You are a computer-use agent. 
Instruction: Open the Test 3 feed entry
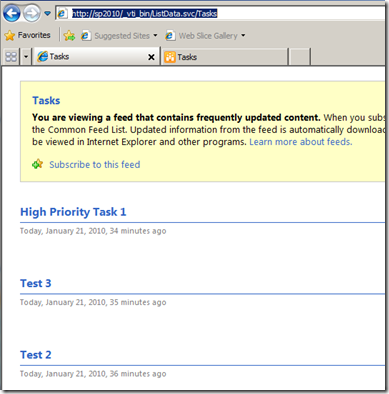pos(36,283)
